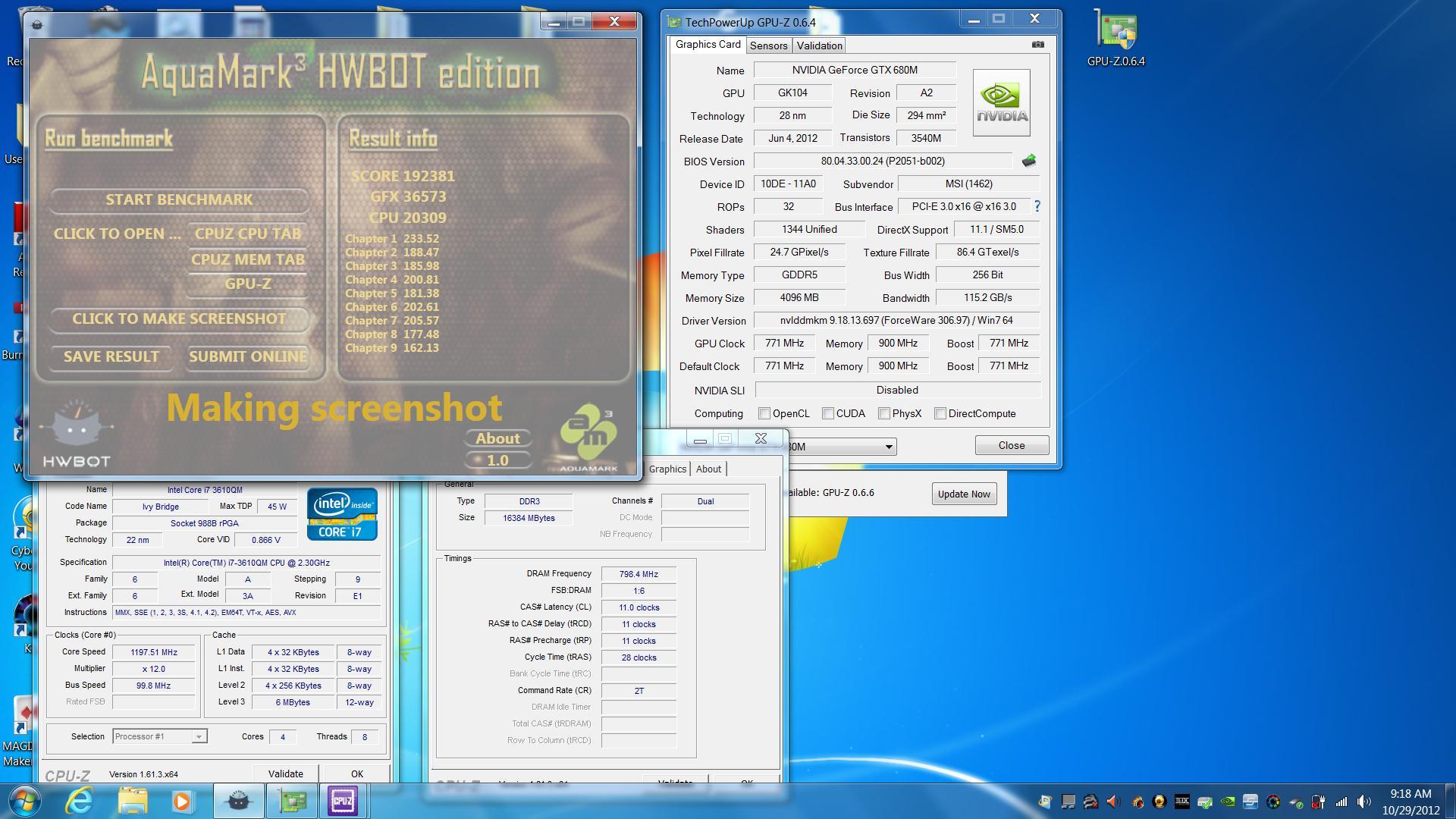Screen dimensions: 1456x819
Task: Click the BIOS Version field in GPU-Z
Action: pyautogui.click(x=883, y=161)
